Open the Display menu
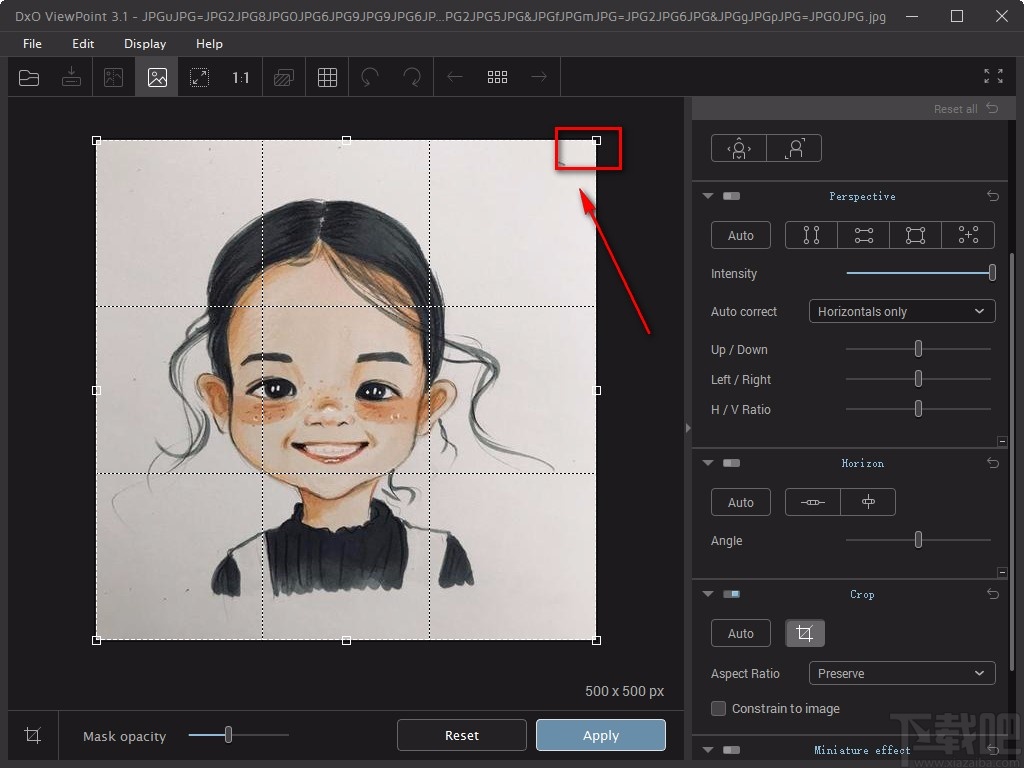Image resolution: width=1024 pixels, height=768 pixels. click(144, 43)
